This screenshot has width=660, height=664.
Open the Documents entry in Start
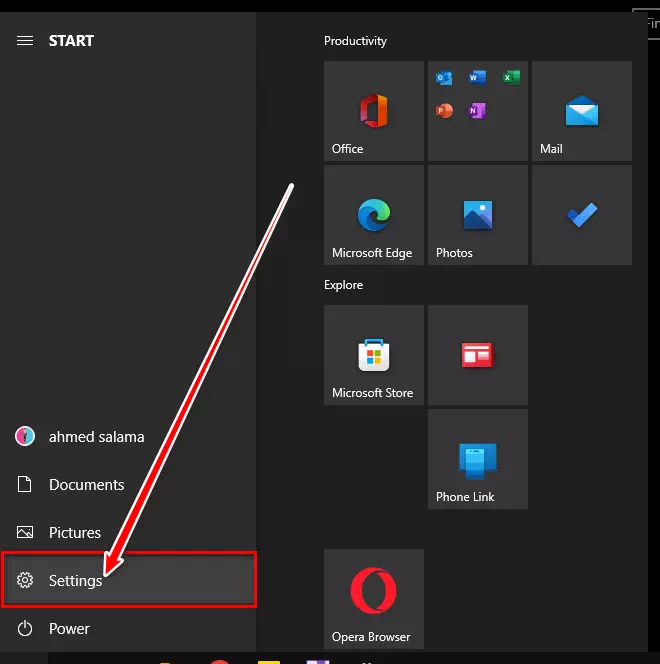pos(128,484)
